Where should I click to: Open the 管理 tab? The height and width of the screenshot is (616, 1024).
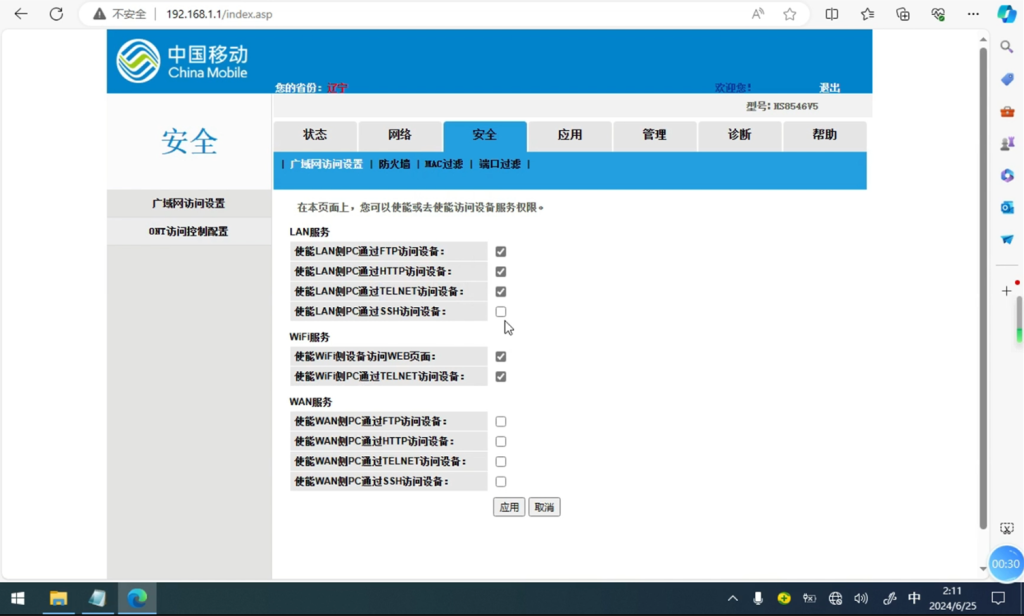coord(654,135)
